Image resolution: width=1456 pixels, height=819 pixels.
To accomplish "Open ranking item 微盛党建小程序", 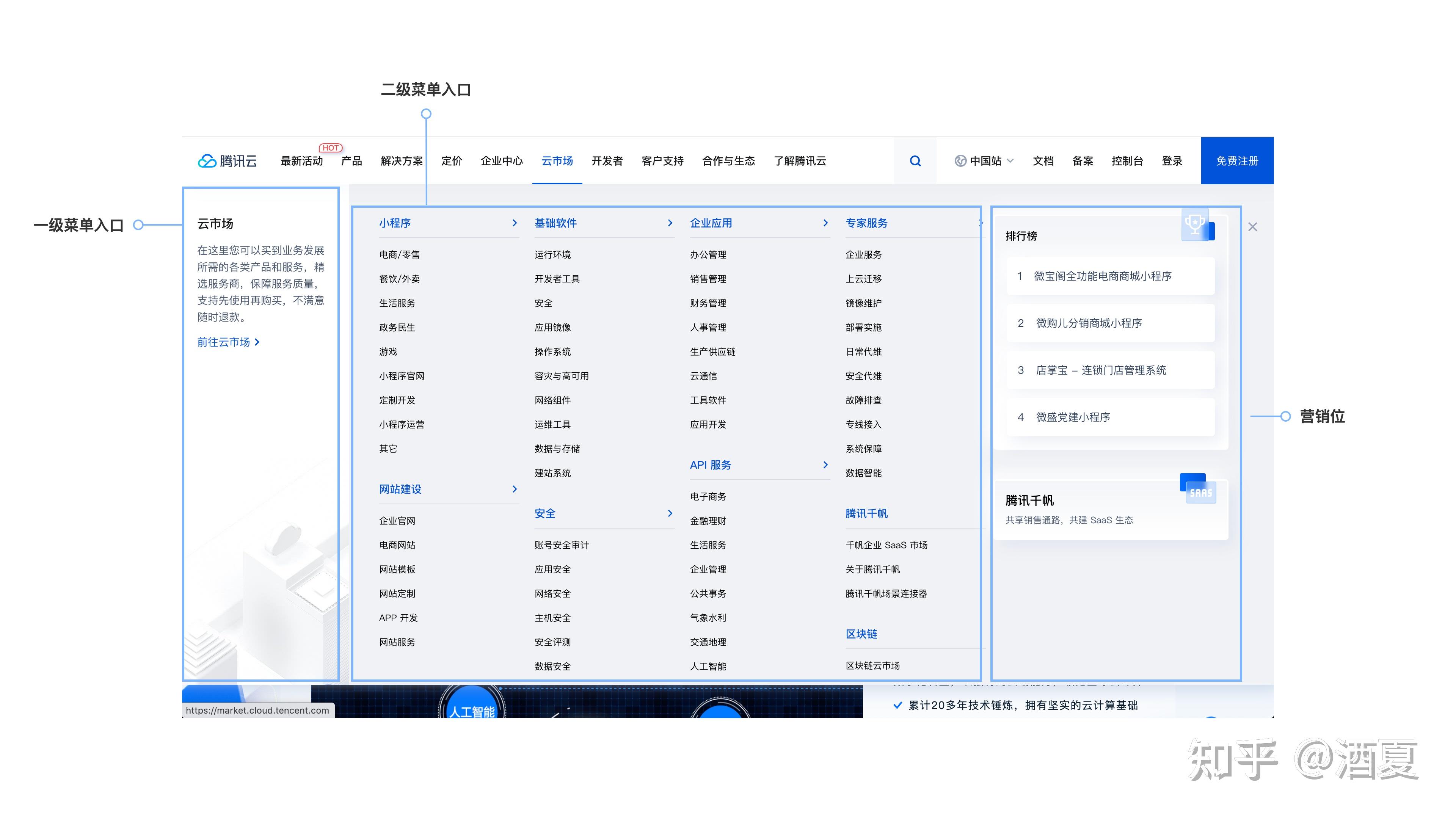I will pyautogui.click(x=1110, y=417).
